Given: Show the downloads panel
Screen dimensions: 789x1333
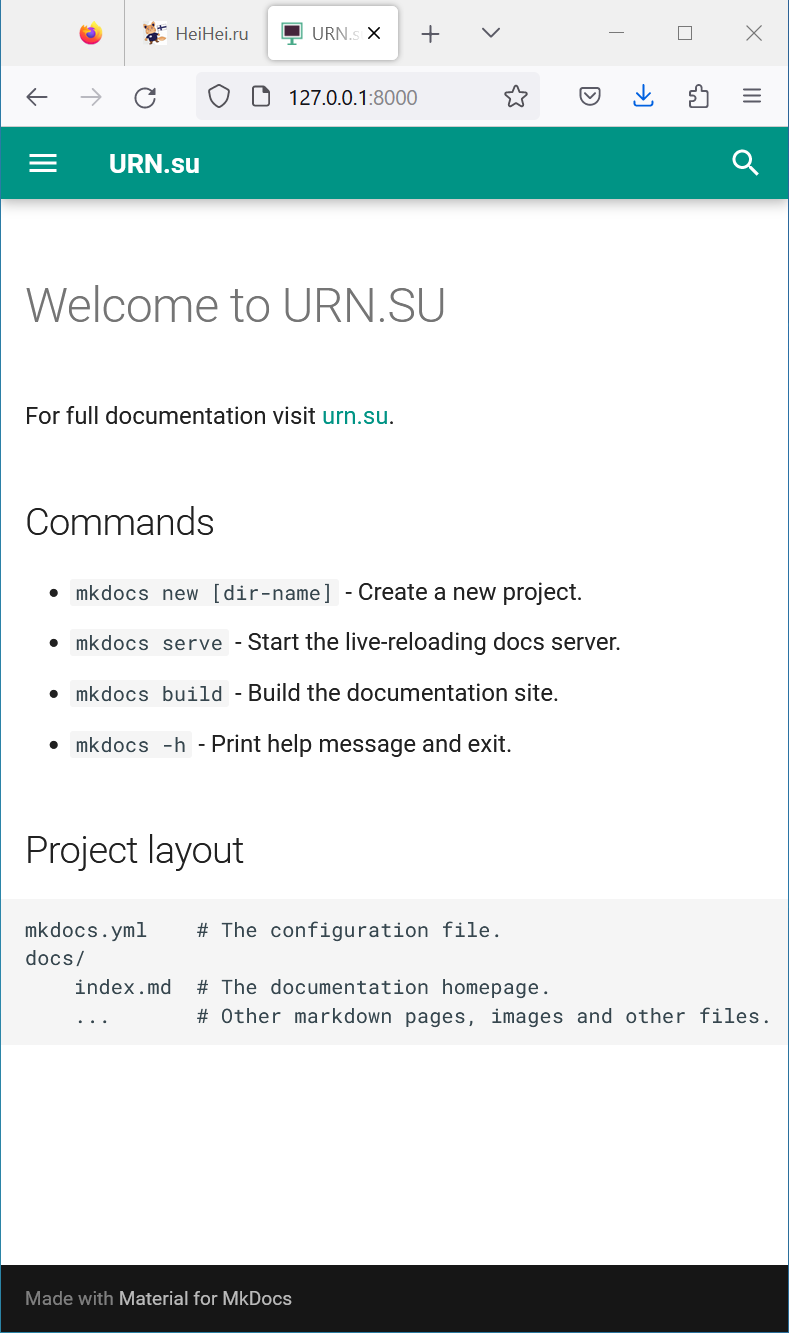Looking at the screenshot, I should (644, 97).
